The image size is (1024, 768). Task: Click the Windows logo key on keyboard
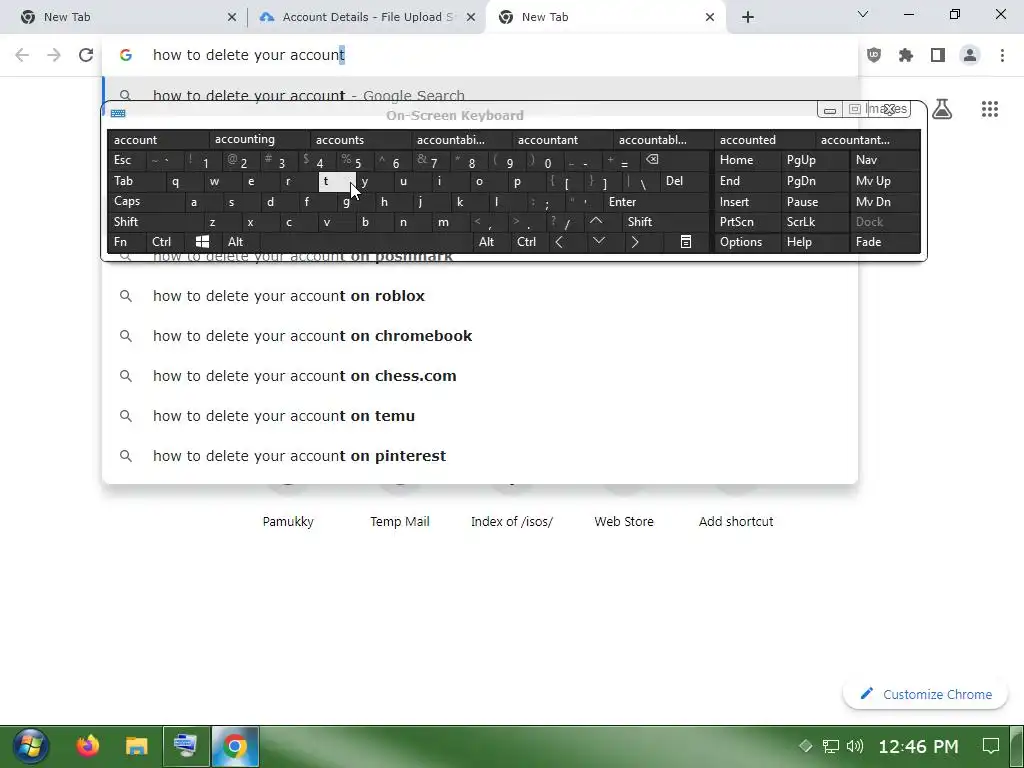pyautogui.click(x=202, y=242)
